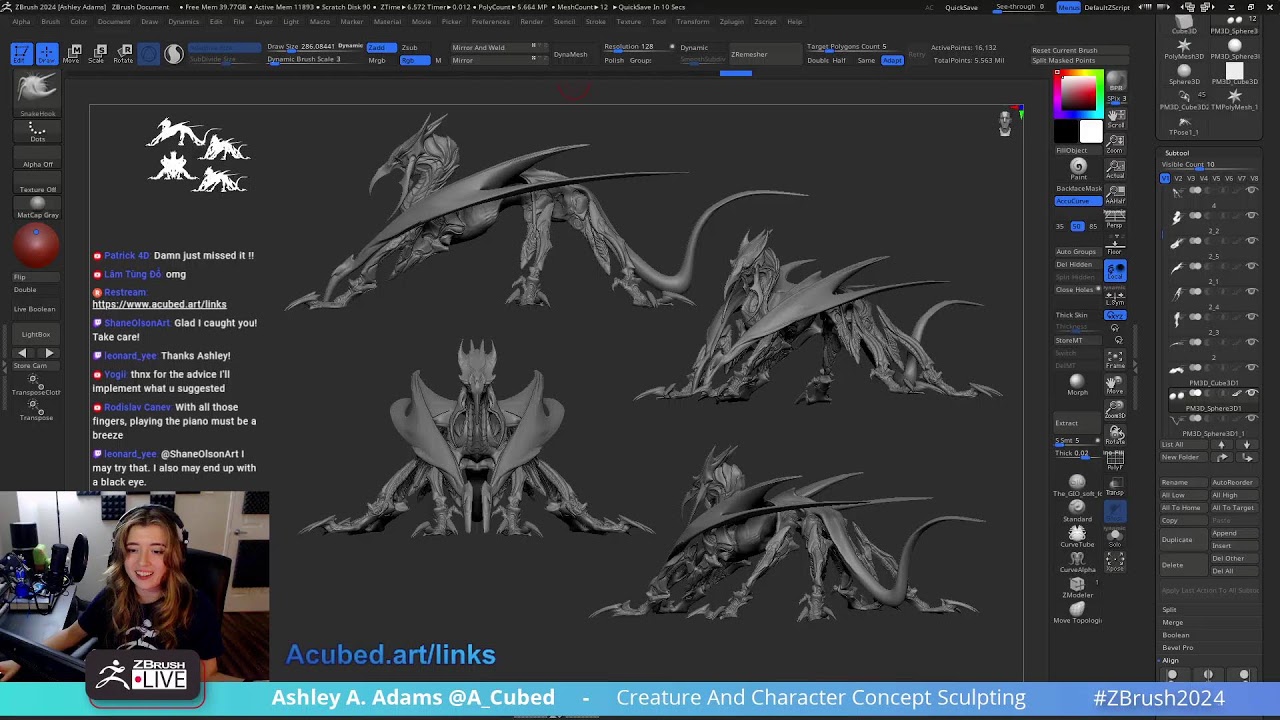The height and width of the screenshot is (720, 1280).
Task: Expand the Split section
Action: pos(1169,609)
